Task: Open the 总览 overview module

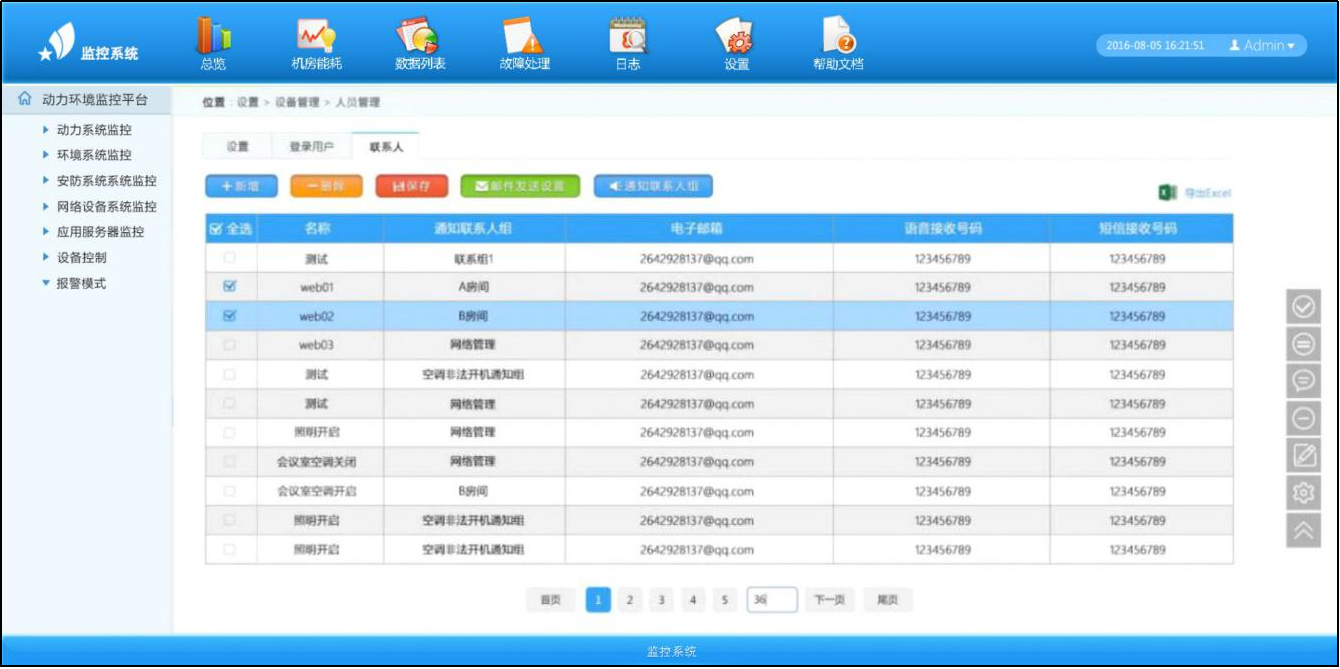Action: pyautogui.click(x=214, y=40)
